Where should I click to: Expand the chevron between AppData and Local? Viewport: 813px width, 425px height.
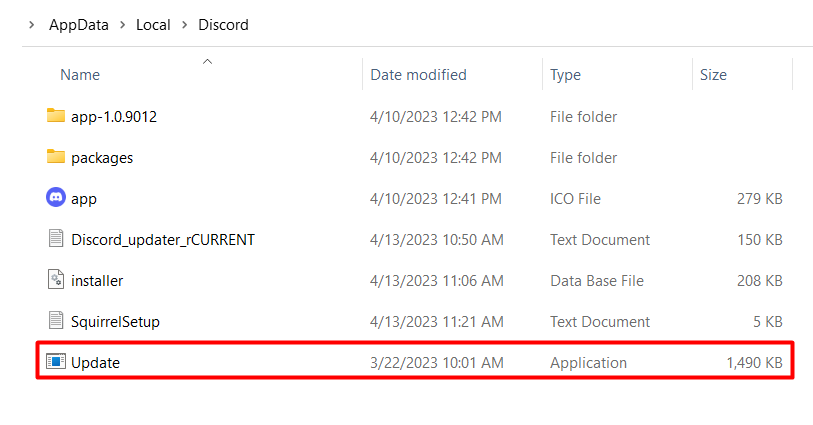tap(122, 24)
